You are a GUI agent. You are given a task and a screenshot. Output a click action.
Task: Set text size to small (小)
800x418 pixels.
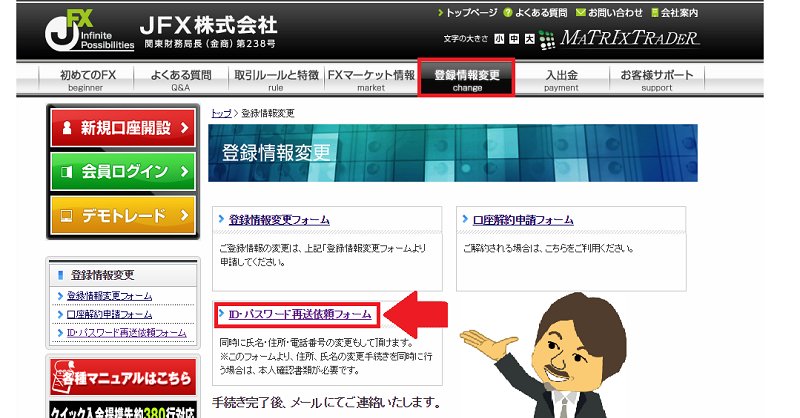point(499,39)
